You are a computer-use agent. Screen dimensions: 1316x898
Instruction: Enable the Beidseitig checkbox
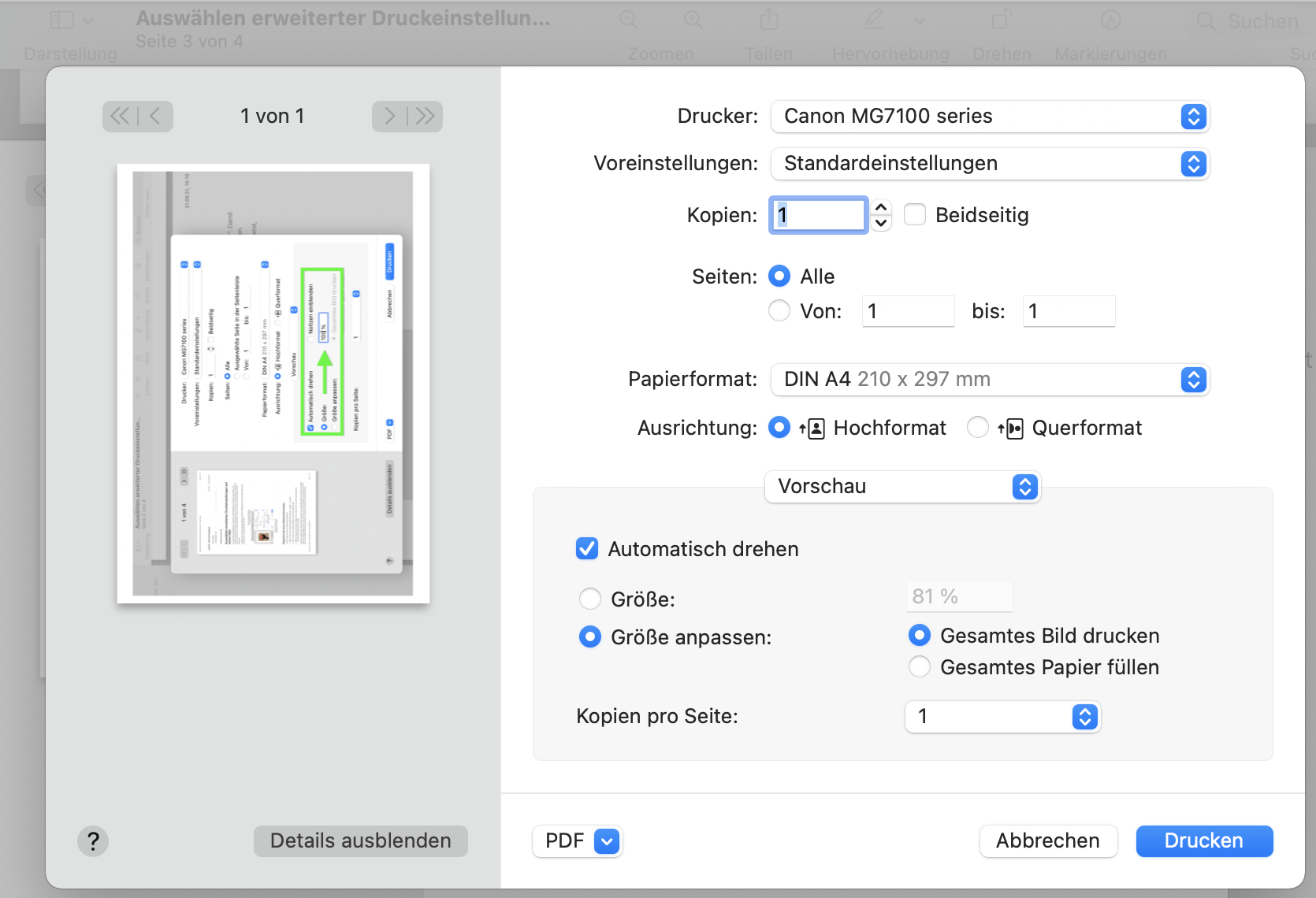pyautogui.click(x=915, y=215)
